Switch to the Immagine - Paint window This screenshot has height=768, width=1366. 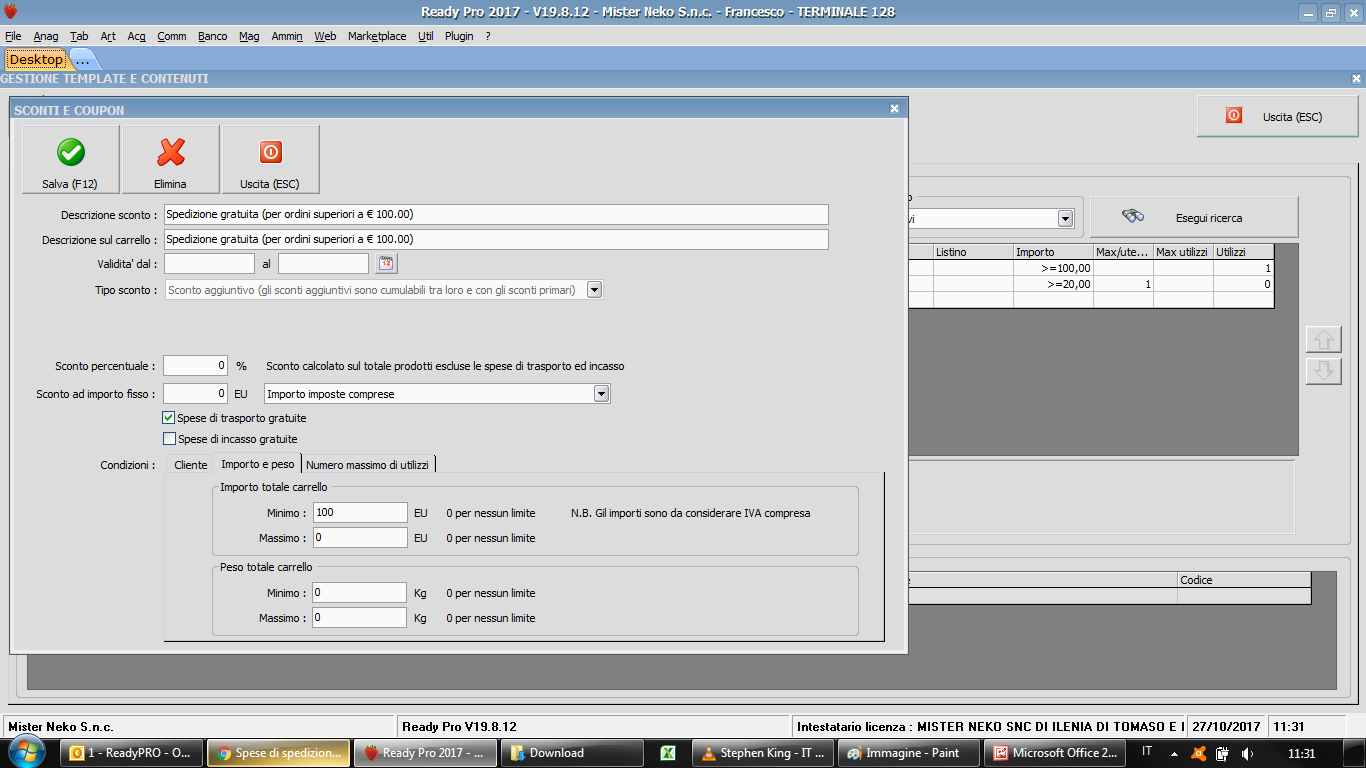click(908, 753)
